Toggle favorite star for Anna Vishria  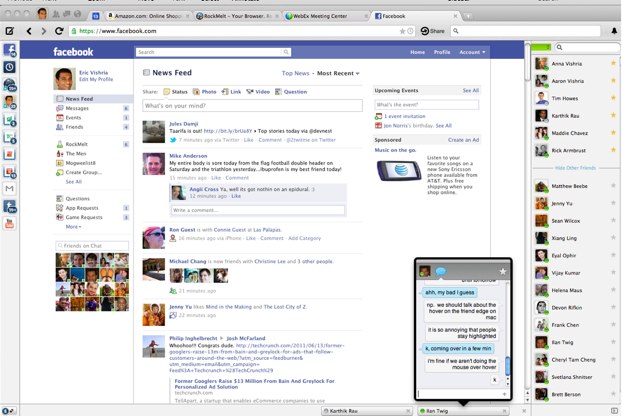[x=612, y=64]
